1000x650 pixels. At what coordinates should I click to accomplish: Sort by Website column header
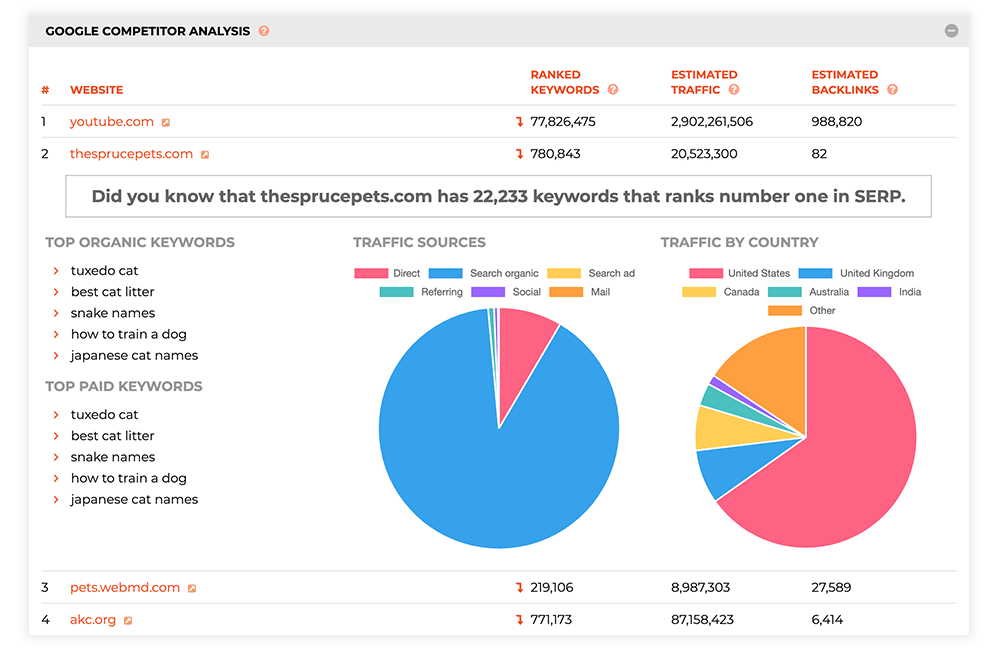point(96,90)
